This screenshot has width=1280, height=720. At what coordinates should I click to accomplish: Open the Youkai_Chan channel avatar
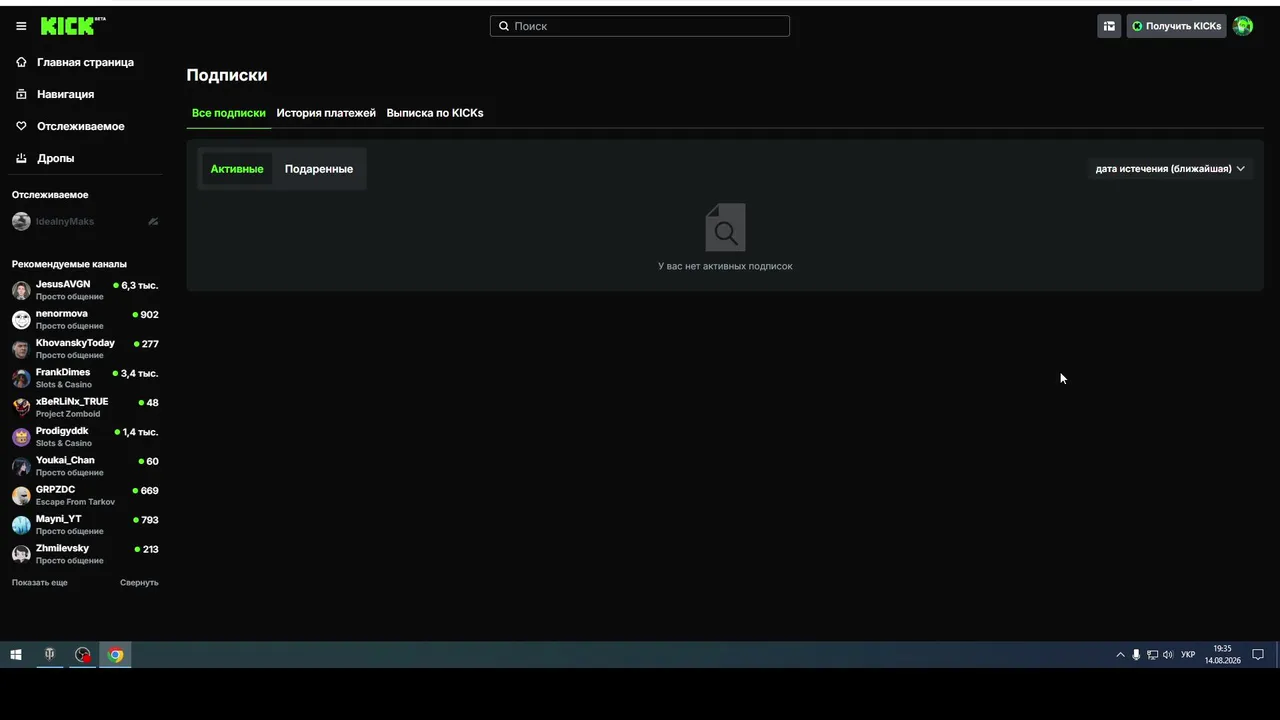click(21, 466)
